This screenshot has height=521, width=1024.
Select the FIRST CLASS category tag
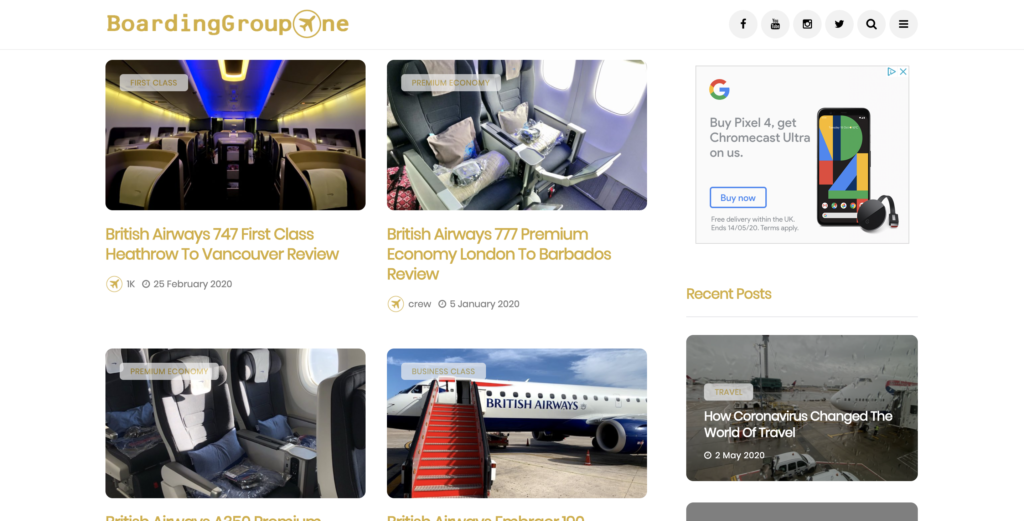[x=153, y=83]
